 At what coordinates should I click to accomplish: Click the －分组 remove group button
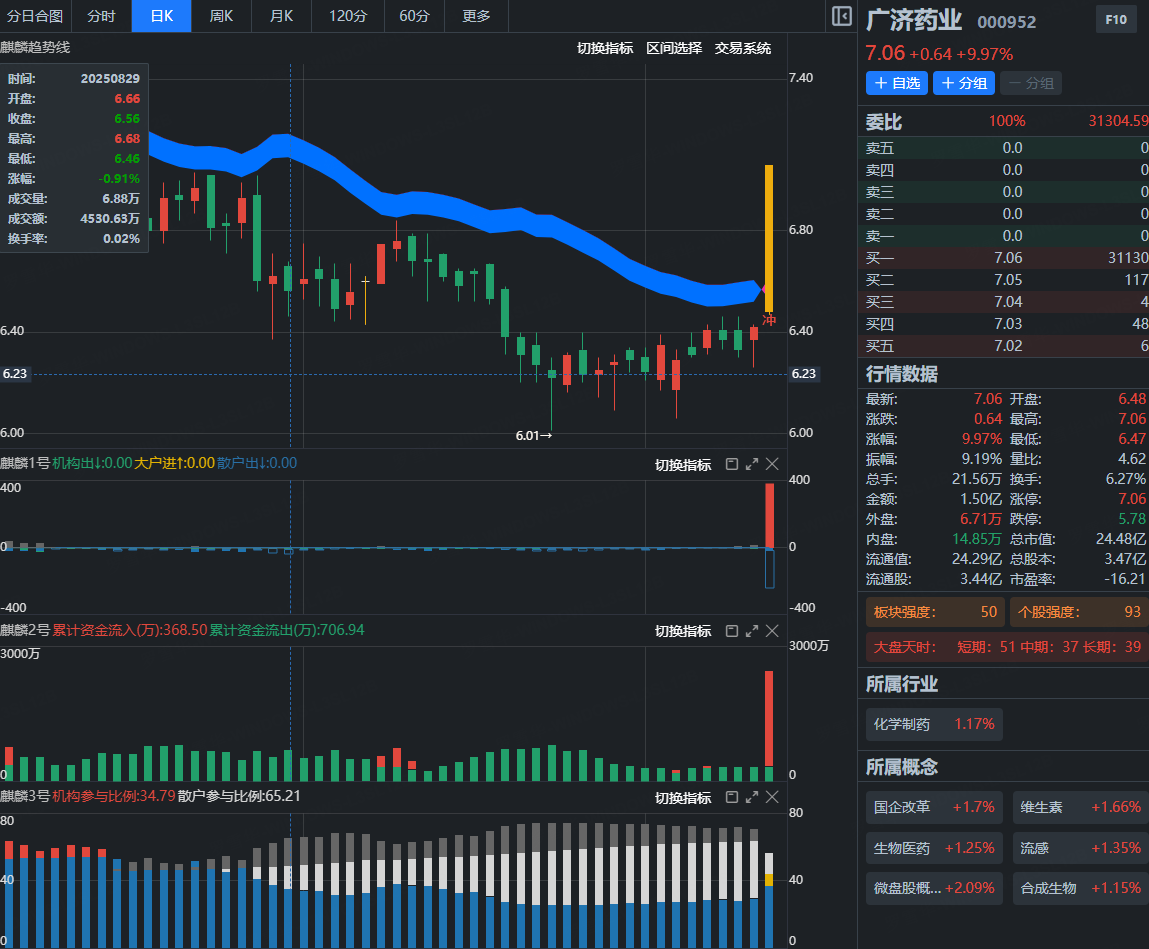click(1031, 83)
